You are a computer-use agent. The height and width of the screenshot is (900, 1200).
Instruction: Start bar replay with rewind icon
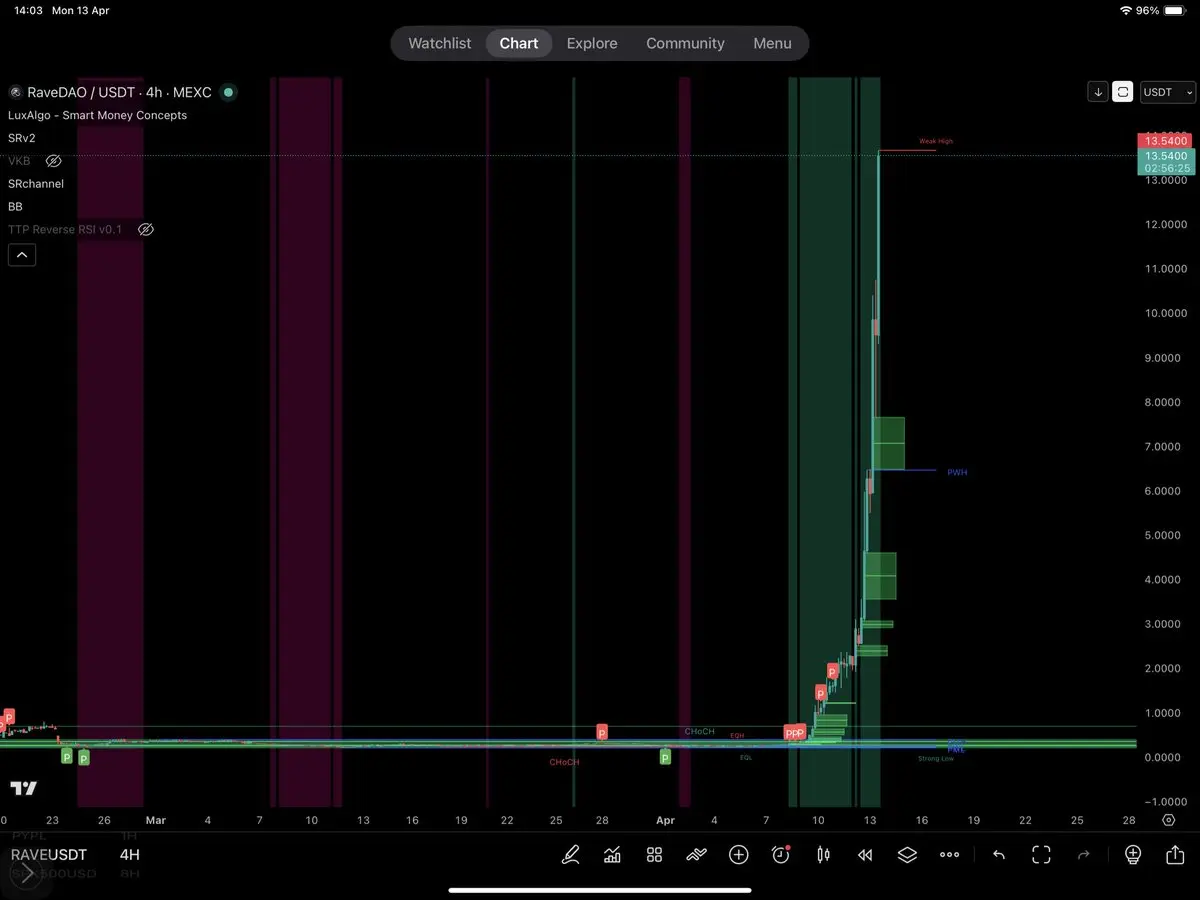[865, 855]
